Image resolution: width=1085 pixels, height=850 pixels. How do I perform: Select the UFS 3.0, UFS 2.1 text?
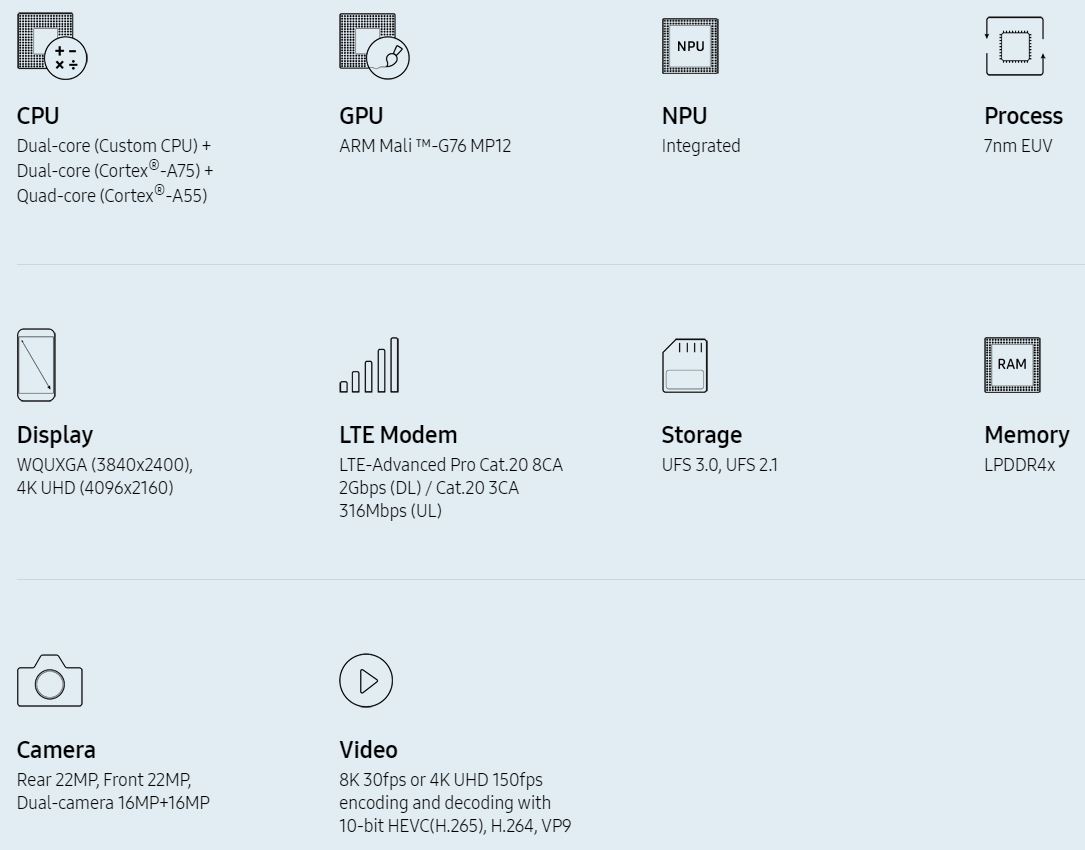pyautogui.click(x=719, y=465)
